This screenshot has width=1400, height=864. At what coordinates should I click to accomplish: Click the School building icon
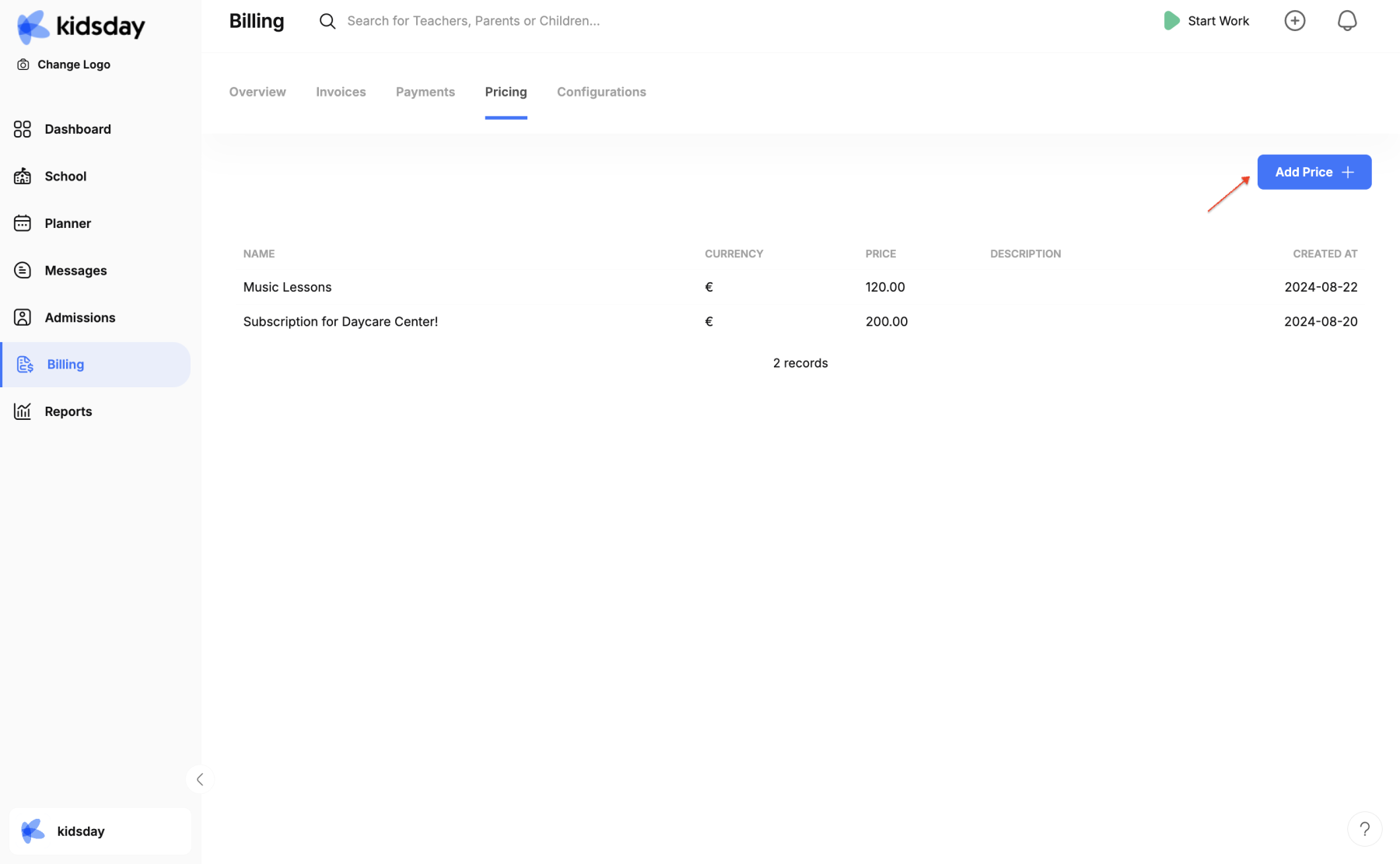click(x=23, y=177)
